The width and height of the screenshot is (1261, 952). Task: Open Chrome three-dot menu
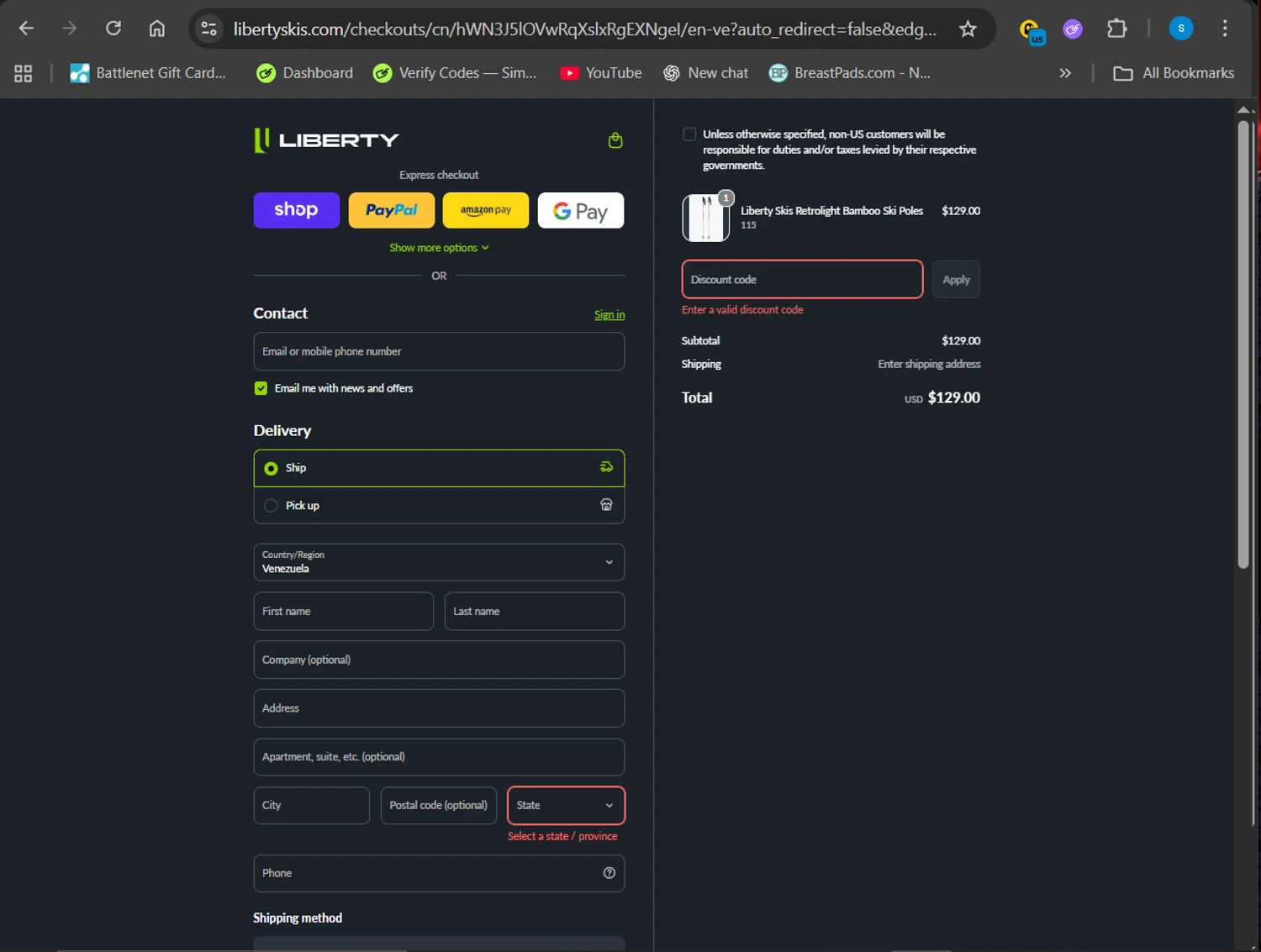(1225, 29)
